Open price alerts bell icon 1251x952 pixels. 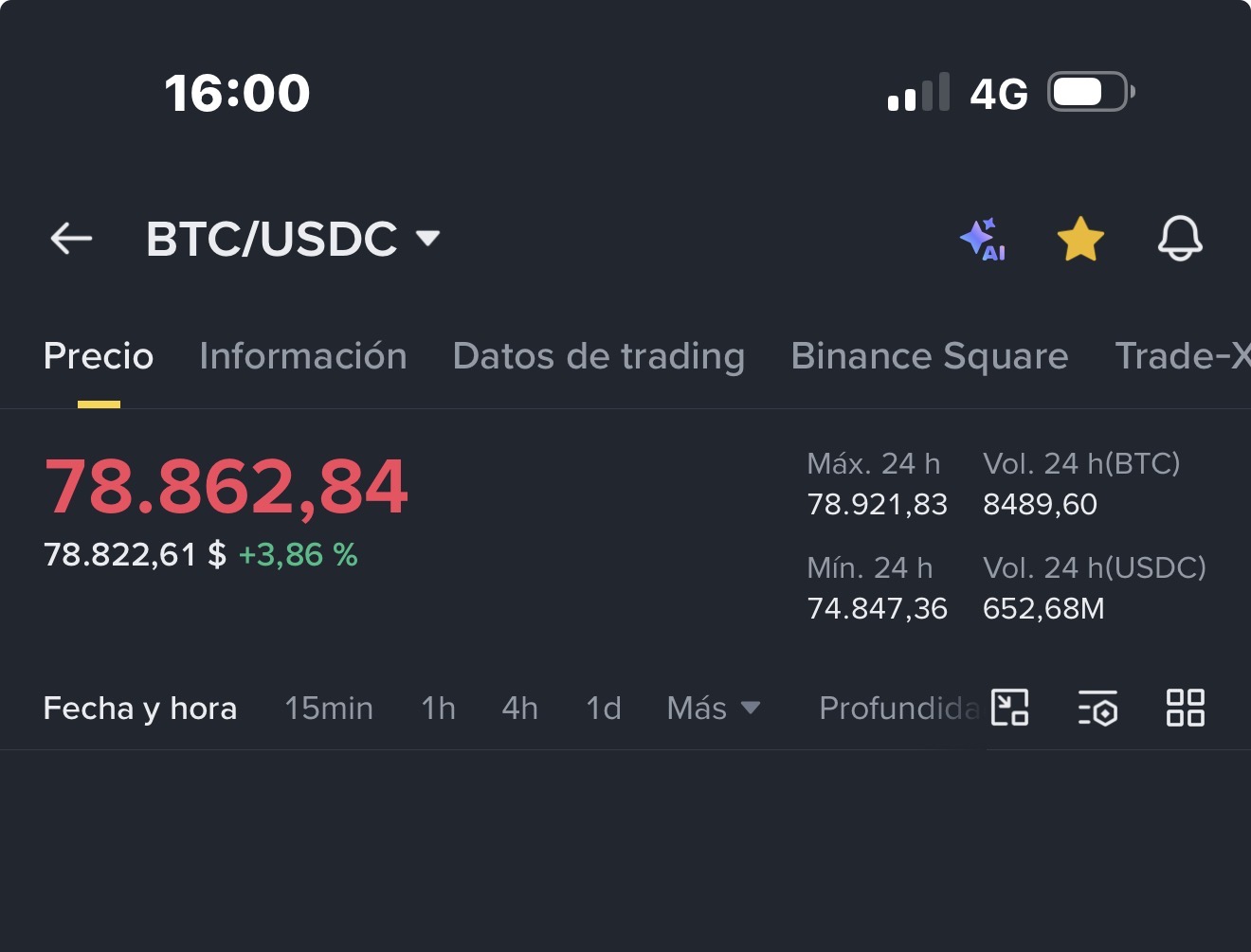(x=1180, y=239)
